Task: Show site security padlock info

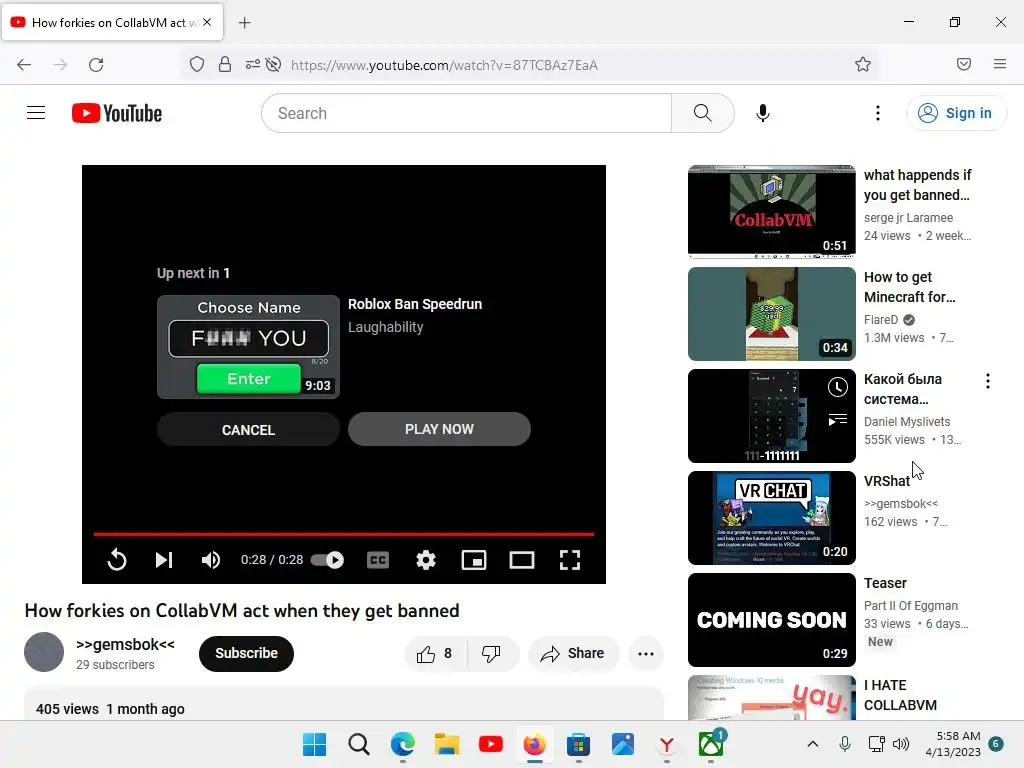Action: pos(225,65)
